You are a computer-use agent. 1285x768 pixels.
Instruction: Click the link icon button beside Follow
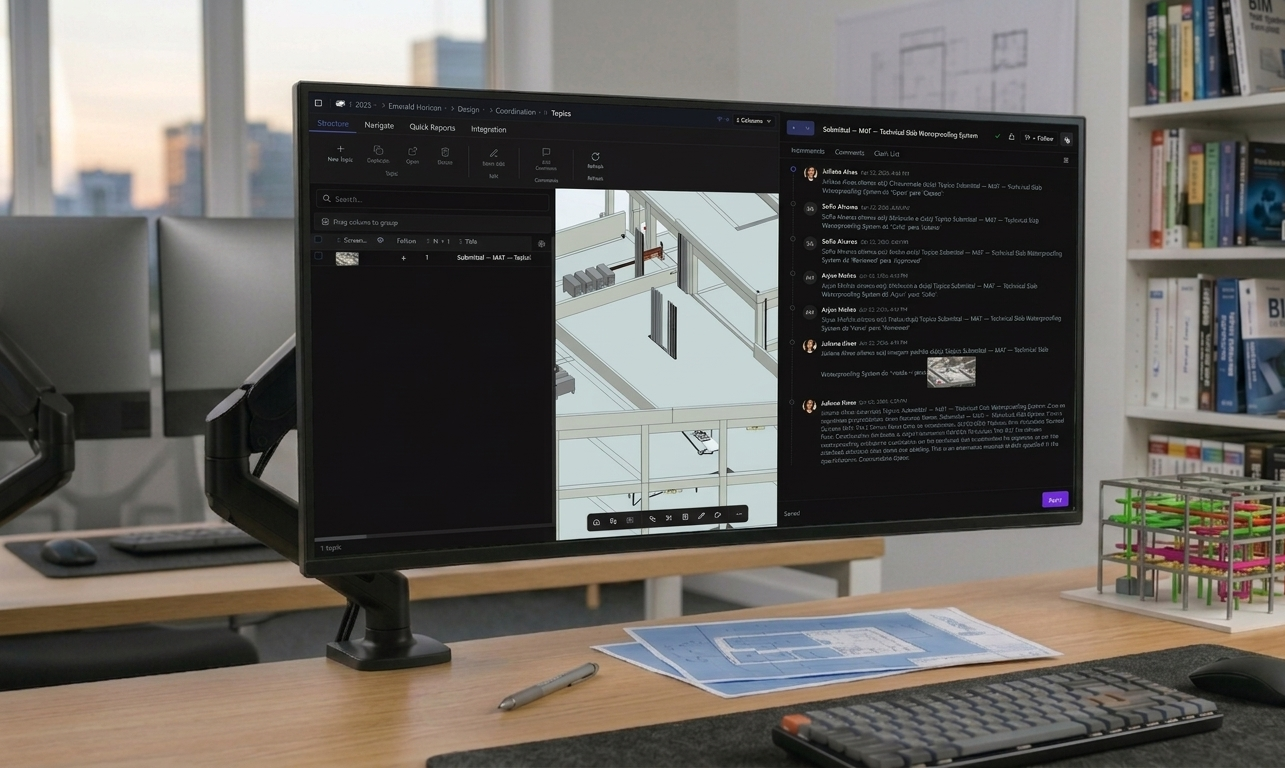click(x=1067, y=140)
